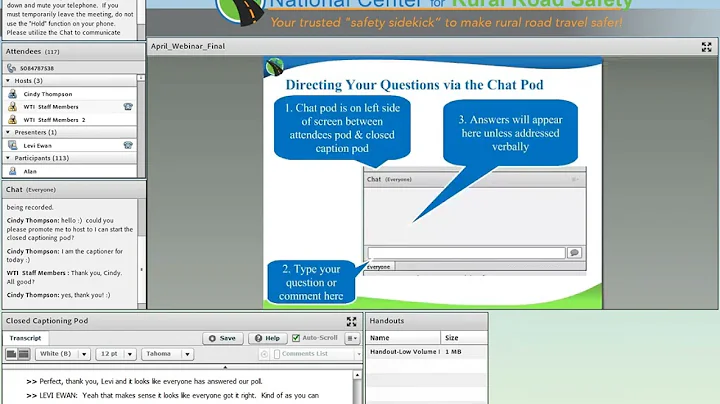Open the 12 pt font size dropdown
The width and height of the screenshot is (720, 404).
click(130, 354)
